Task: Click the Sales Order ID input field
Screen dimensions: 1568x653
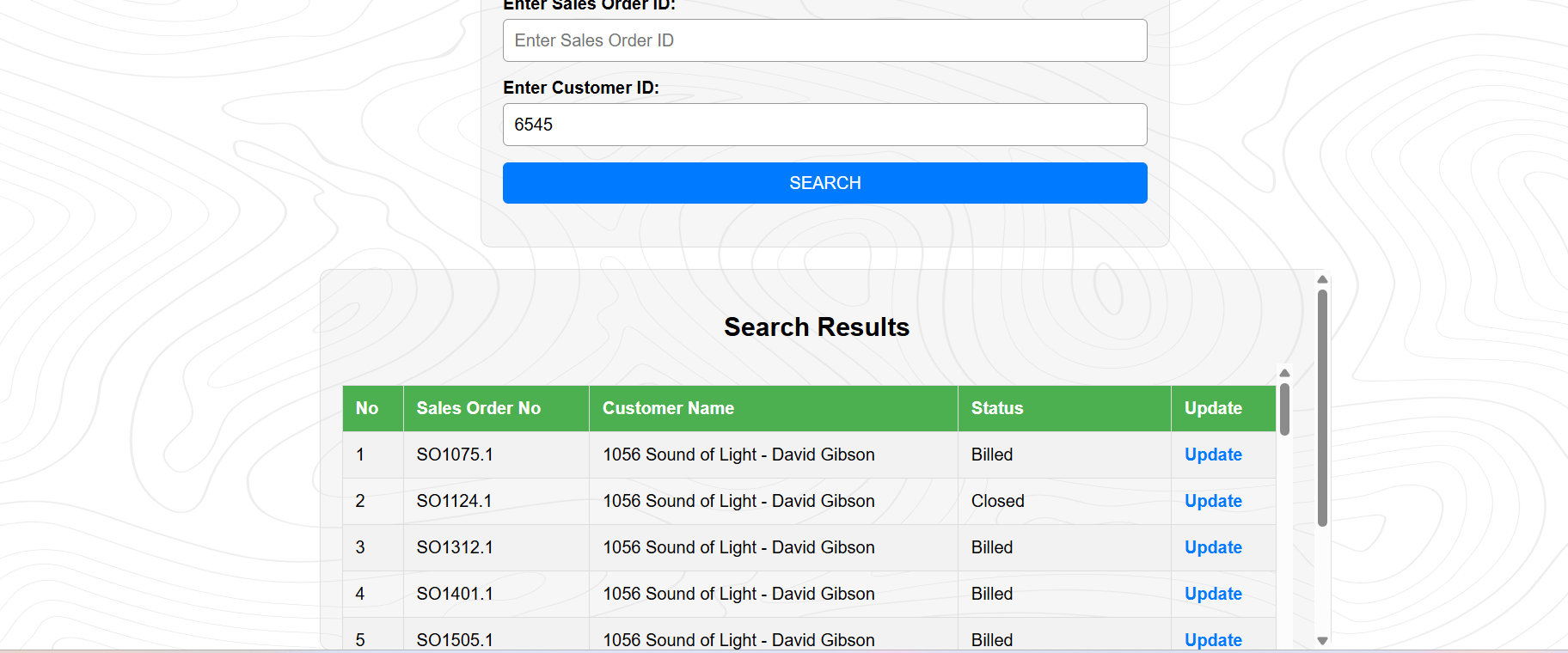Action: click(824, 40)
